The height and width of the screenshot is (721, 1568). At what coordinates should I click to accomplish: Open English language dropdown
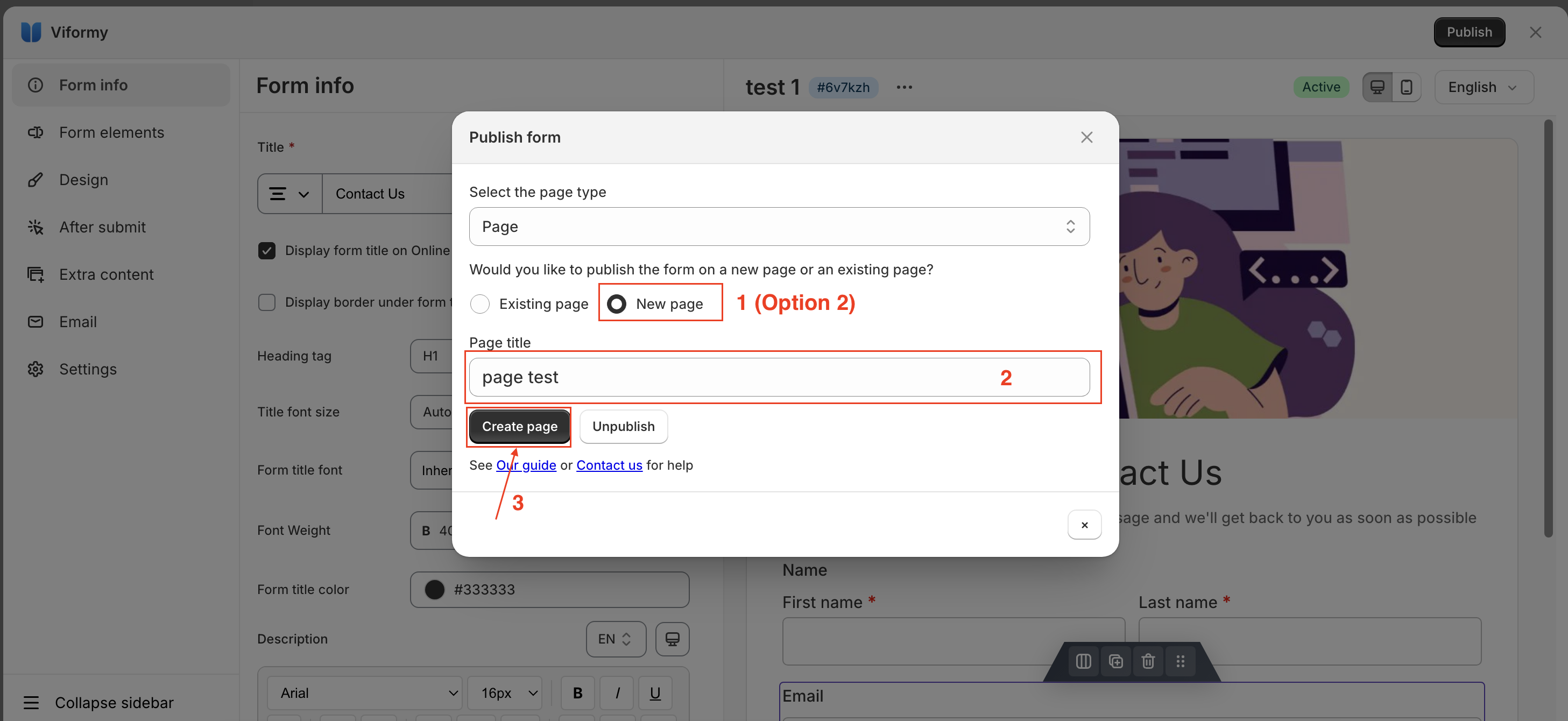[x=1484, y=87]
